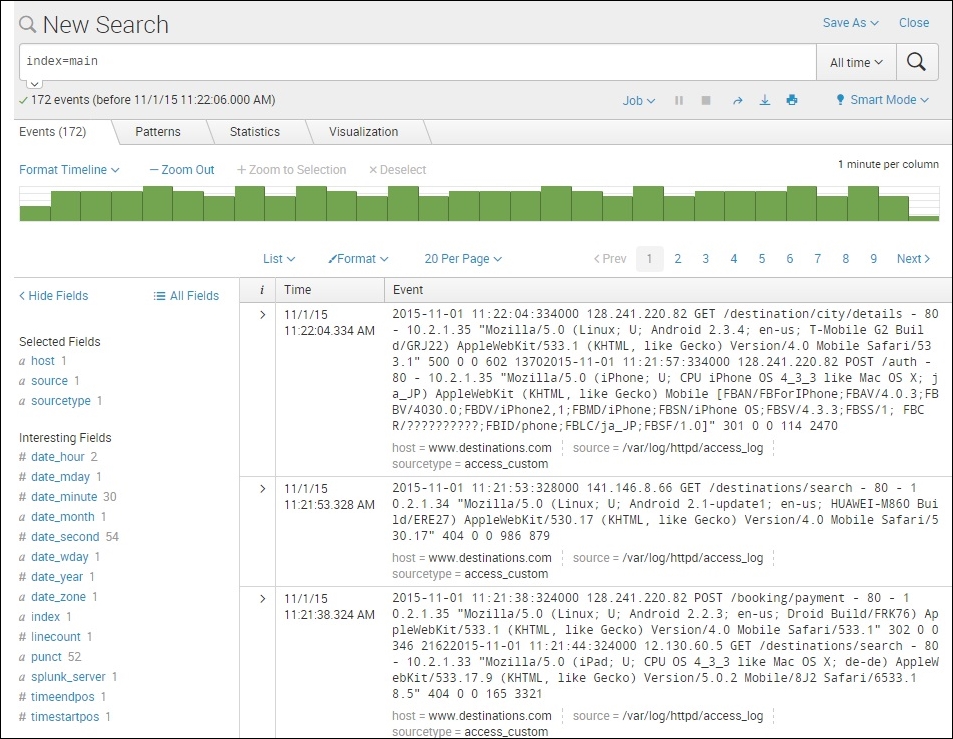This screenshot has height=739, width=953.
Task: Go to results page 5
Action: (x=761, y=259)
